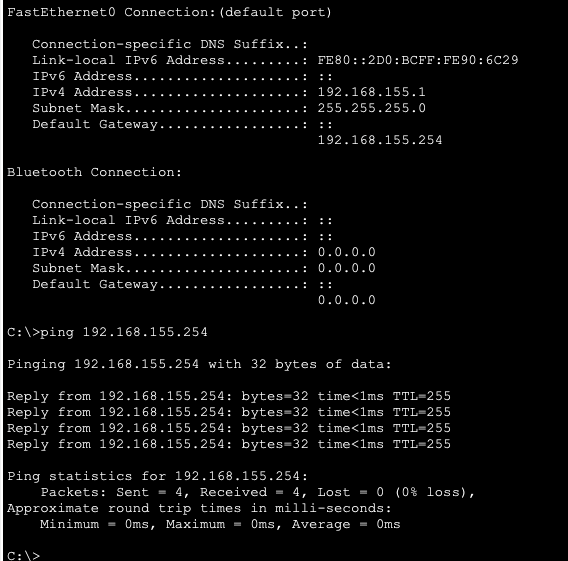Click the Packets Sent = 4 statistics line
The image size is (568, 561).
pyautogui.click(x=257, y=492)
